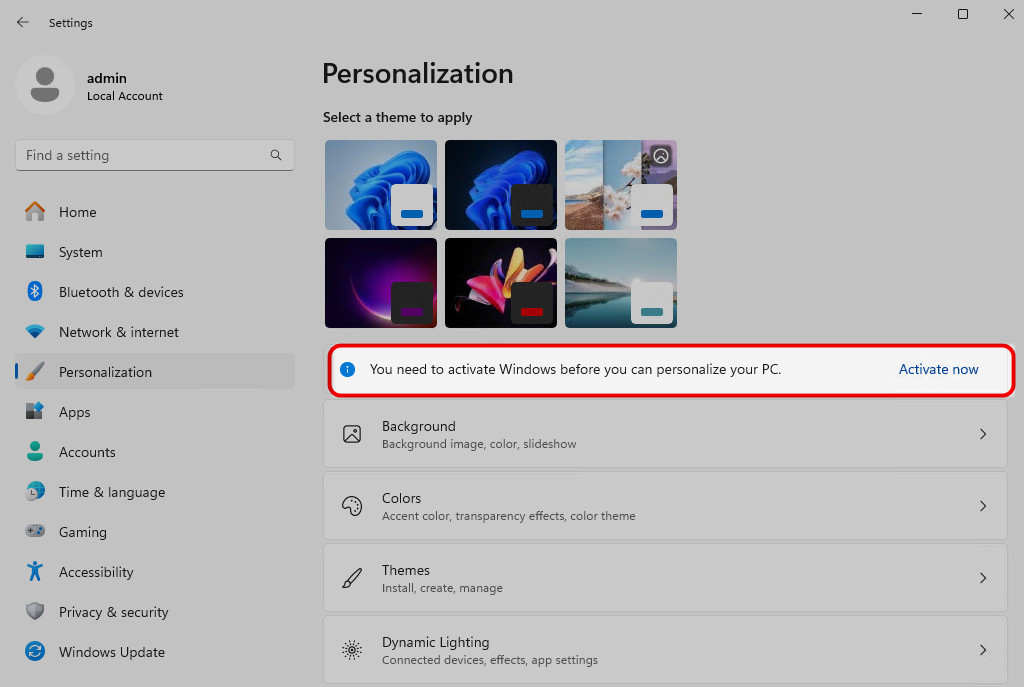Open Colors settings via its chevron
This screenshot has height=687, width=1024.
tap(982, 506)
